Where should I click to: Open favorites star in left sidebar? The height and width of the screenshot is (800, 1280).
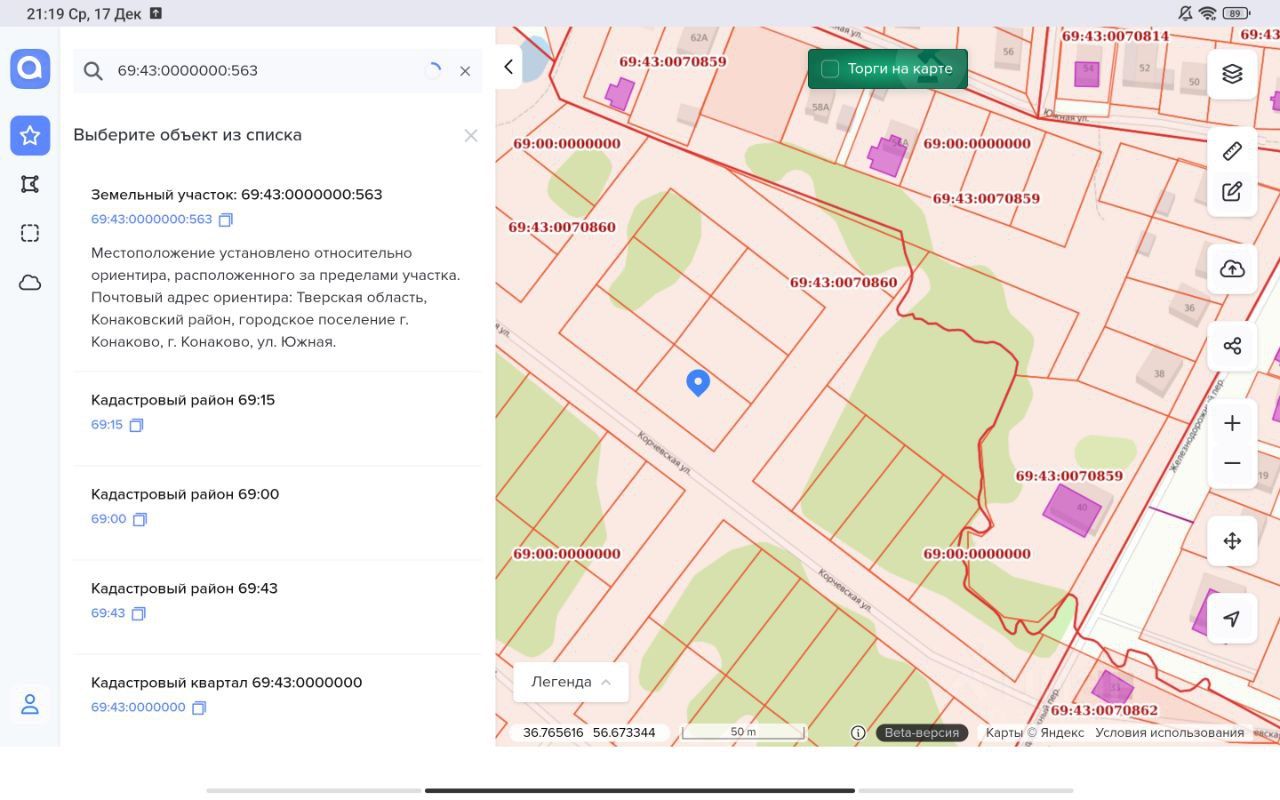[30, 135]
